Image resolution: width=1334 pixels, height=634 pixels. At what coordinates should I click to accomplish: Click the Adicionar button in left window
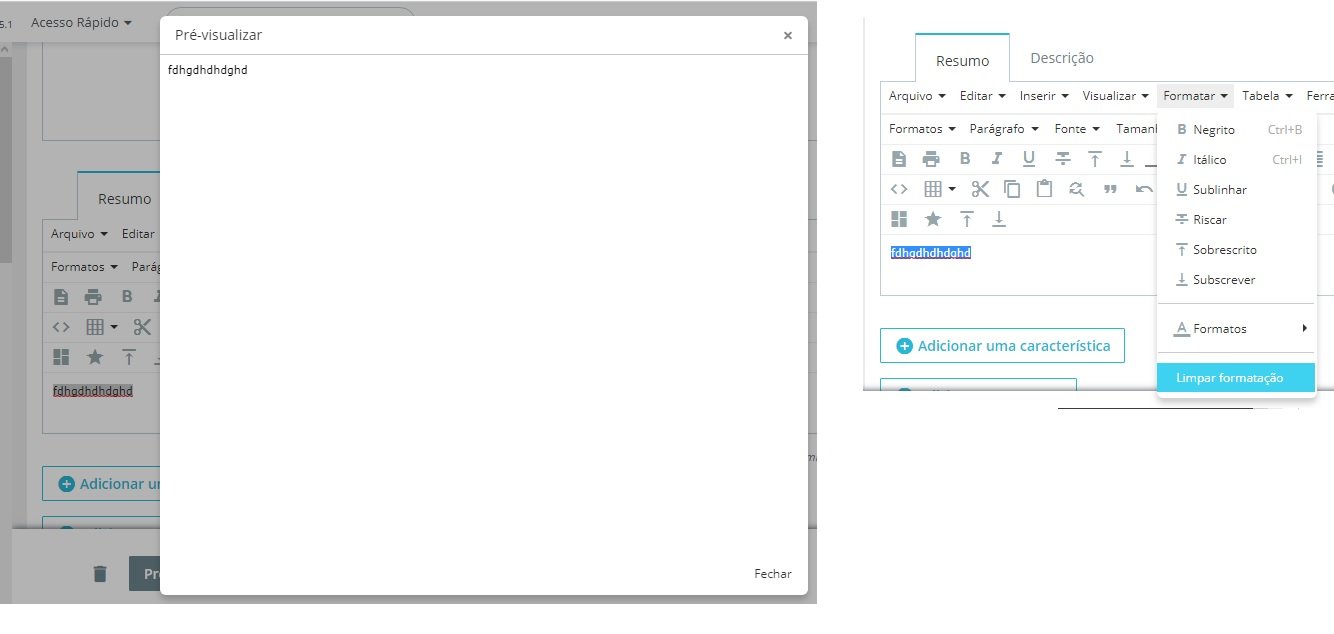(x=102, y=483)
